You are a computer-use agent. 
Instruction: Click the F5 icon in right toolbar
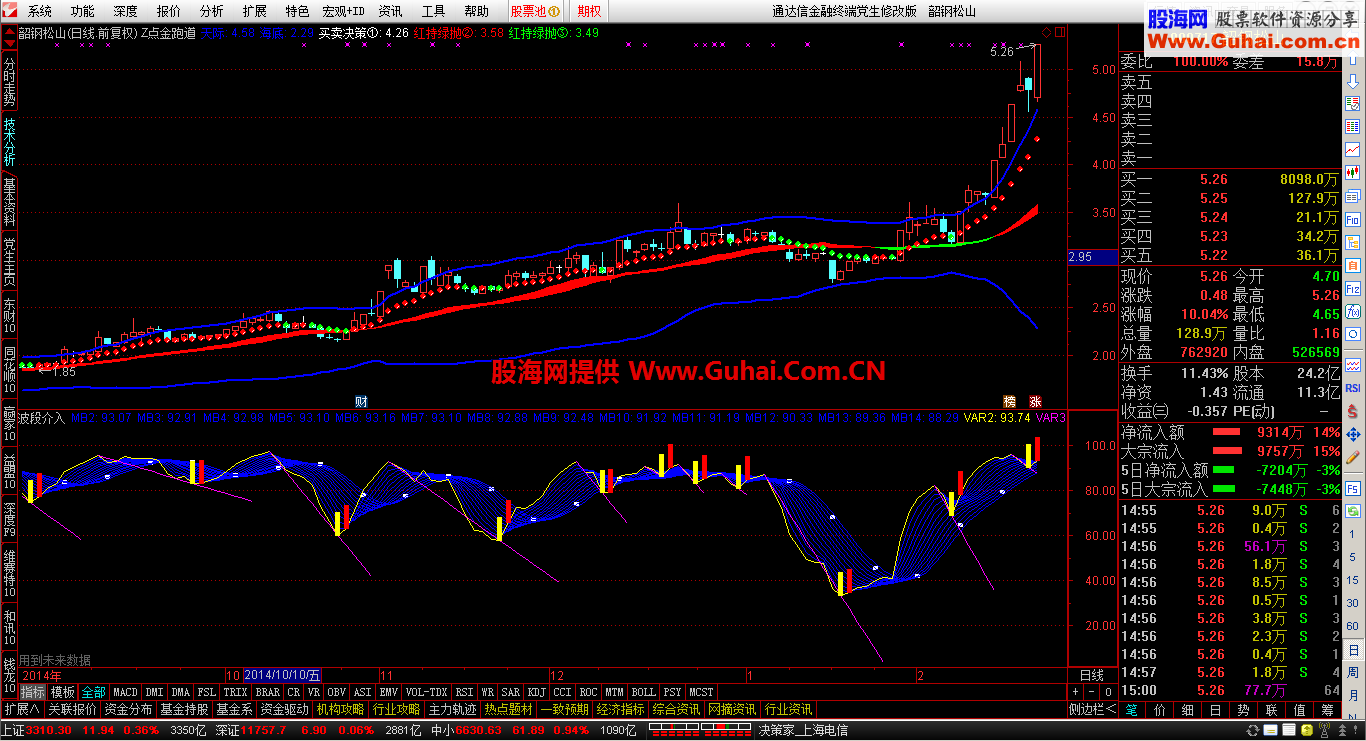[x=1352, y=488]
